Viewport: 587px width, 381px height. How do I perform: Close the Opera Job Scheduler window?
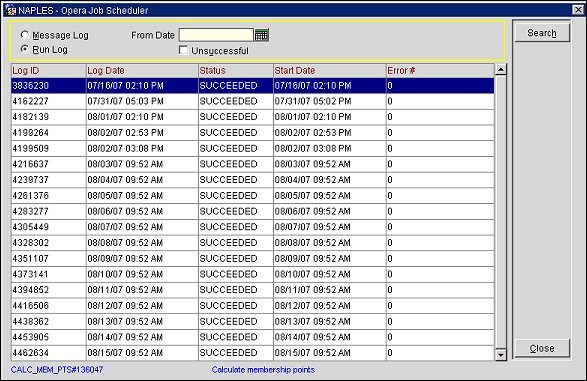coord(578,10)
